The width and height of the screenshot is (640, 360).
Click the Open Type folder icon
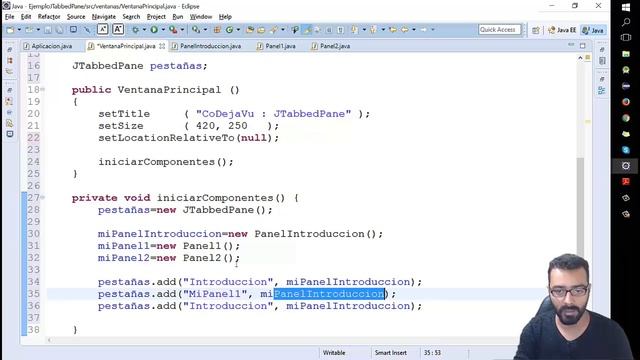coord(250,30)
